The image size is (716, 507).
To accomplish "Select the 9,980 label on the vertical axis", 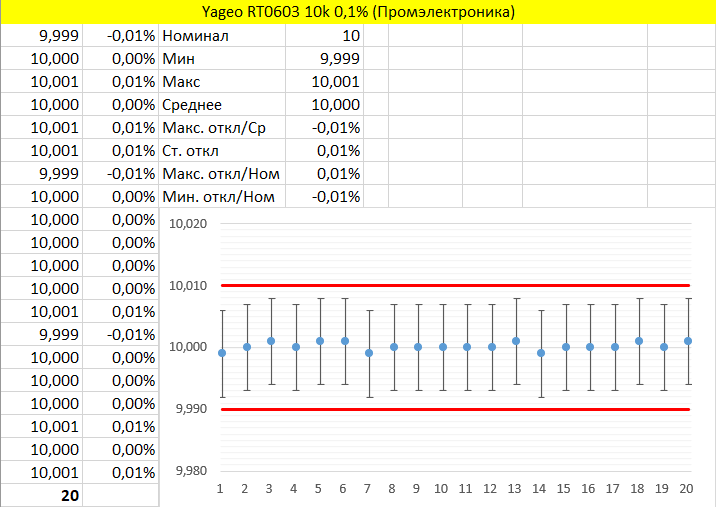I will pyautogui.click(x=189, y=471).
